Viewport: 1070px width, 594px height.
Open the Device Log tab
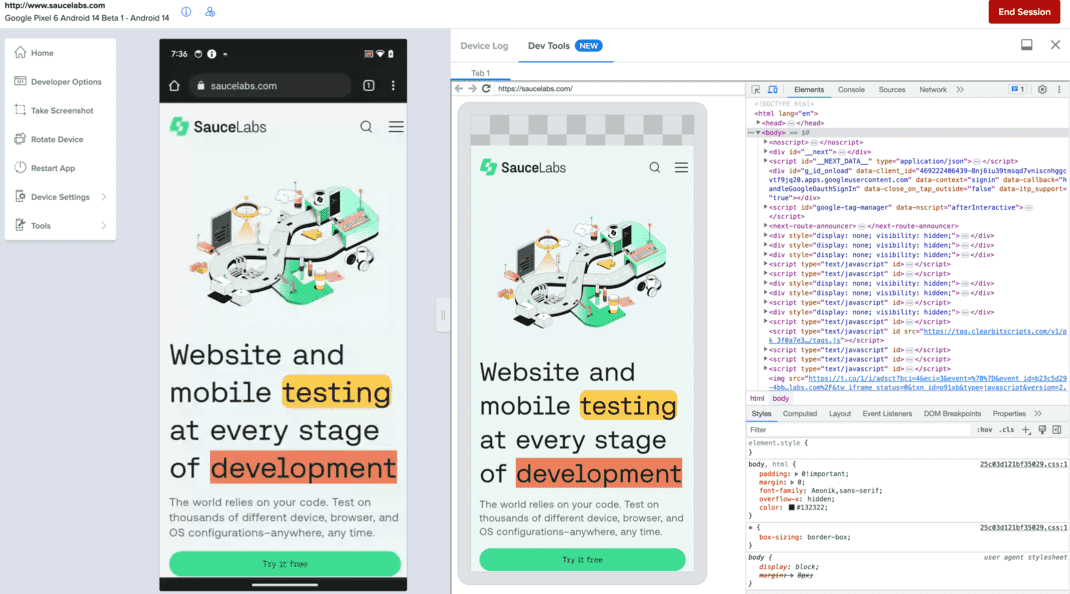483,45
